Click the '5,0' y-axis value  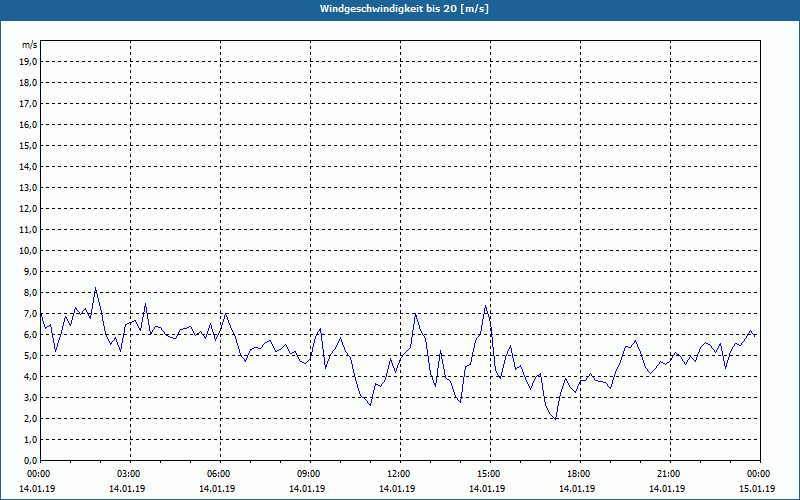[x=30, y=356]
